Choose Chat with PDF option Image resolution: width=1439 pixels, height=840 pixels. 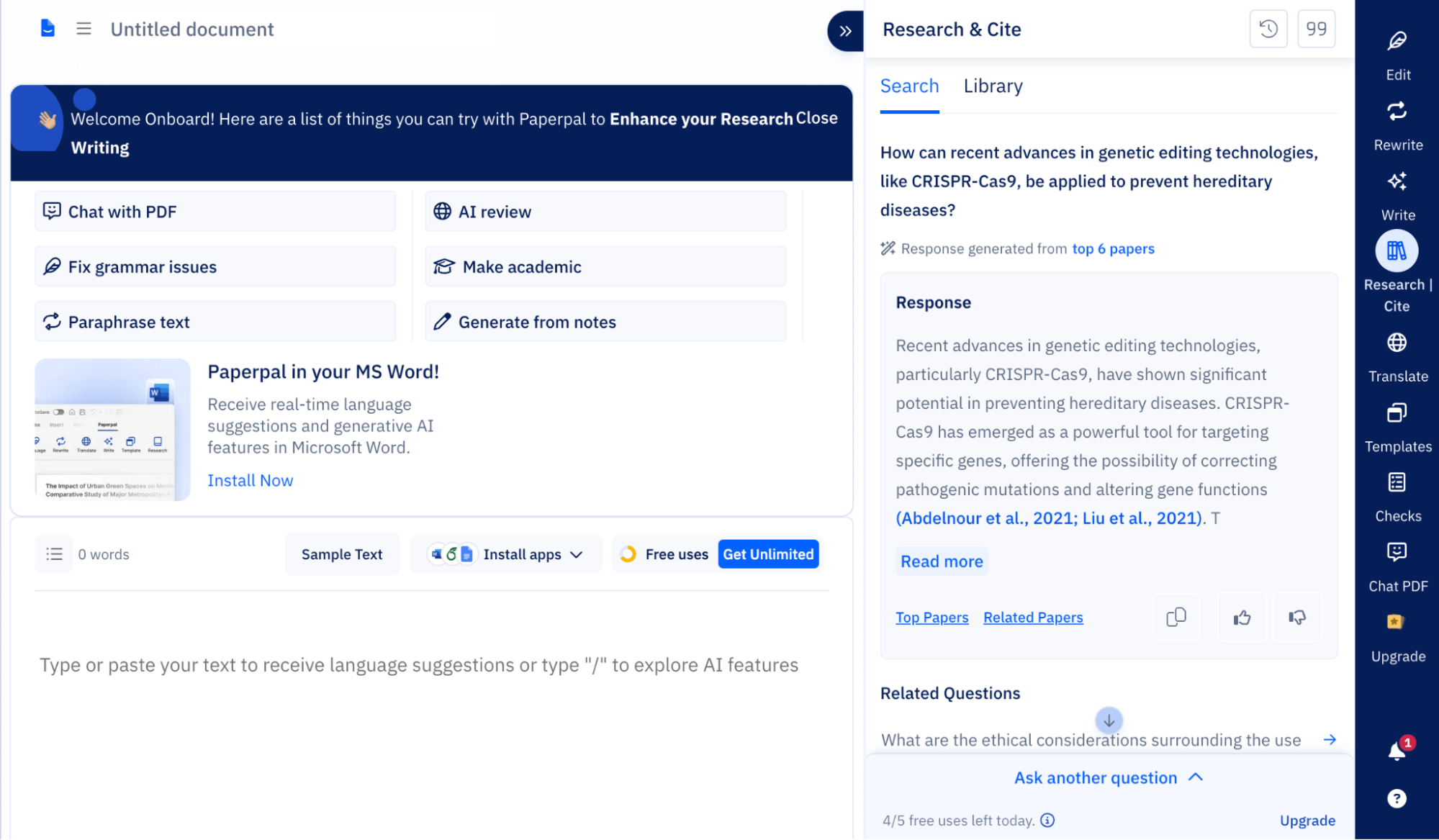215,211
